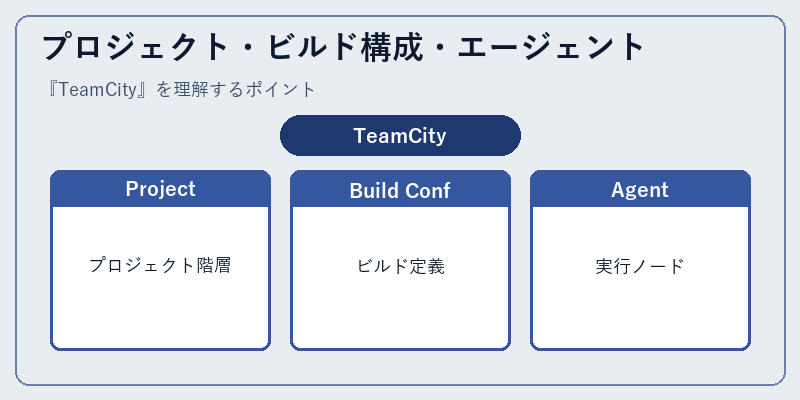This screenshot has height=400, width=800.
Task: Click the word ビルド構成 in the heading
Action: 345,47
